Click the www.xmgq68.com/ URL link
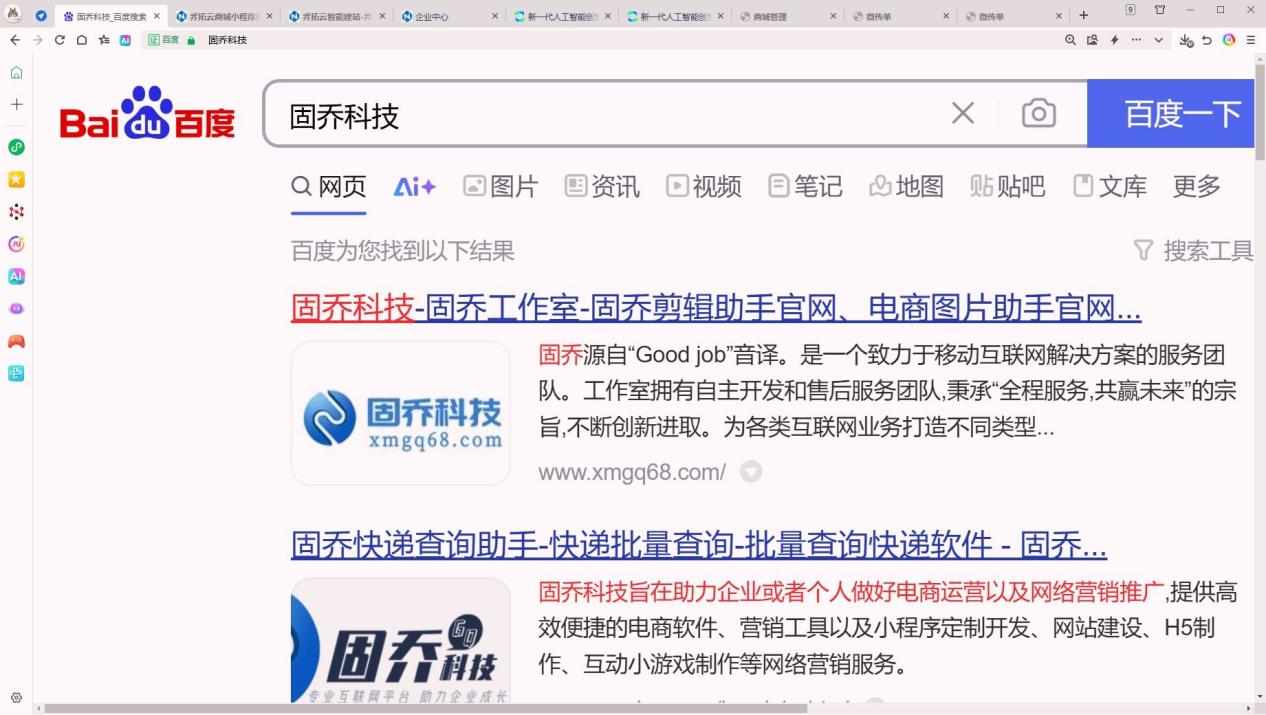The width and height of the screenshot is (1266, 715). click(x=632, y=472)
